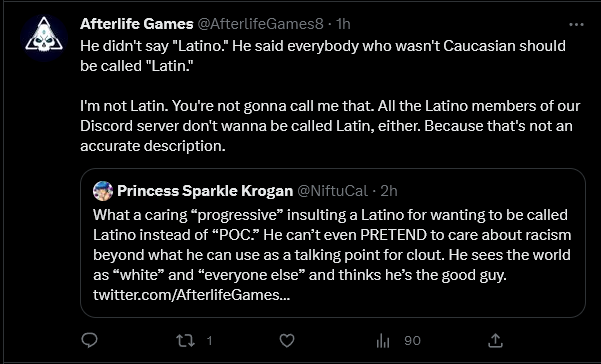Viewport: 601px width, 364px height.
Task: Open the Afterlife Games skull profile avatar
Action: click(x=44, y=38)
